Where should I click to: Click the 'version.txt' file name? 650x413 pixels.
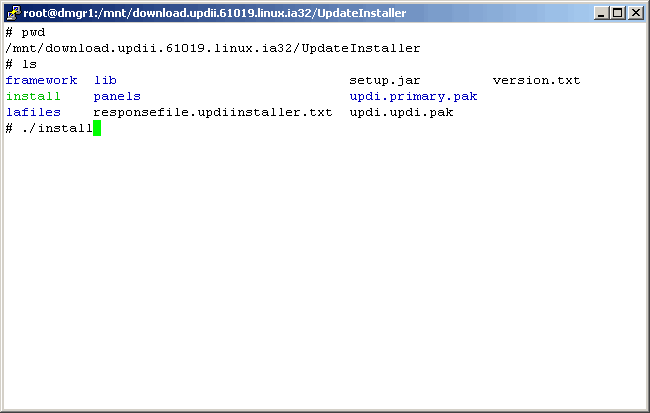[536, 80]
